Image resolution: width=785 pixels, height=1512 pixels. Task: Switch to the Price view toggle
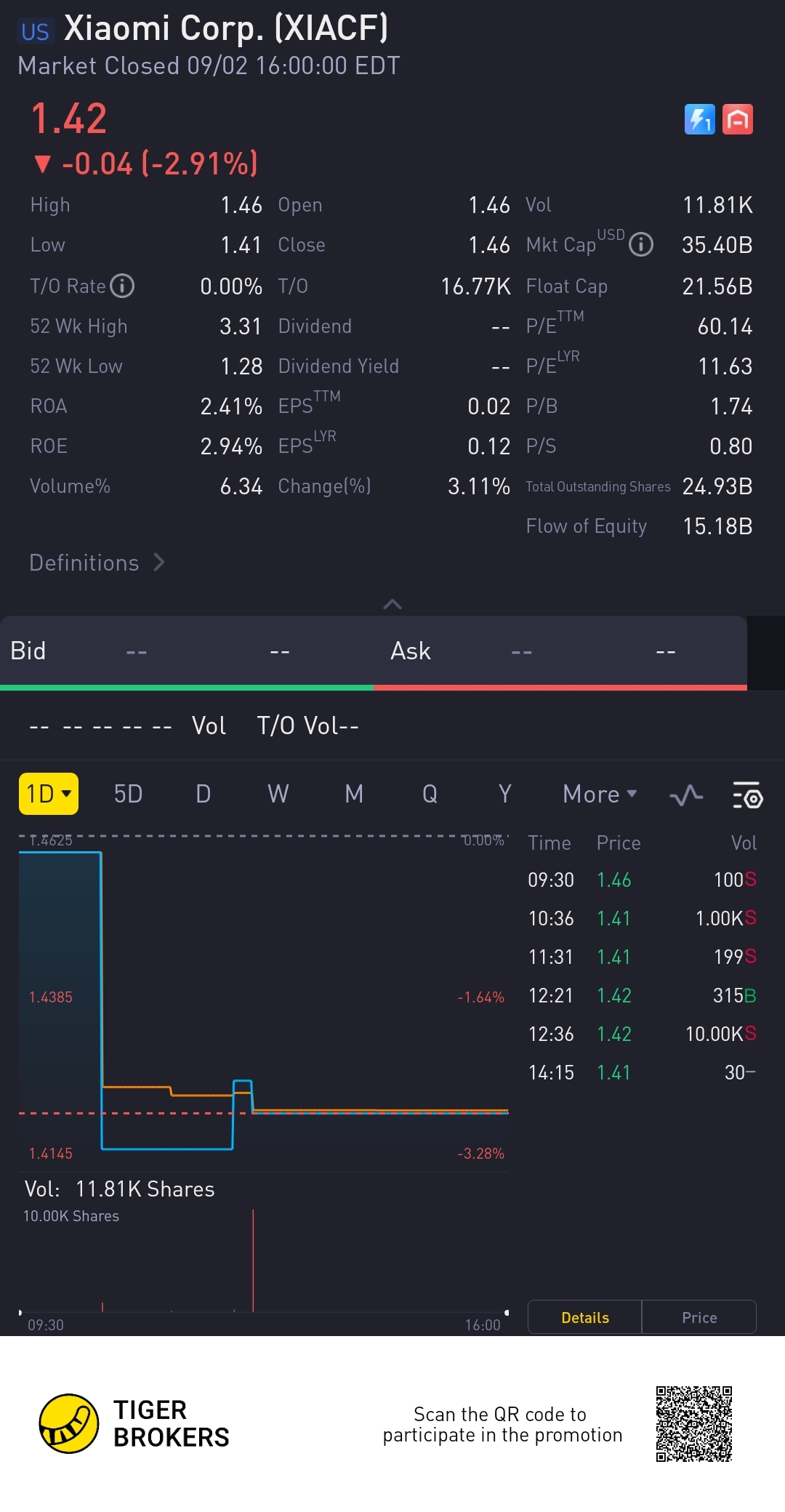699,1317
